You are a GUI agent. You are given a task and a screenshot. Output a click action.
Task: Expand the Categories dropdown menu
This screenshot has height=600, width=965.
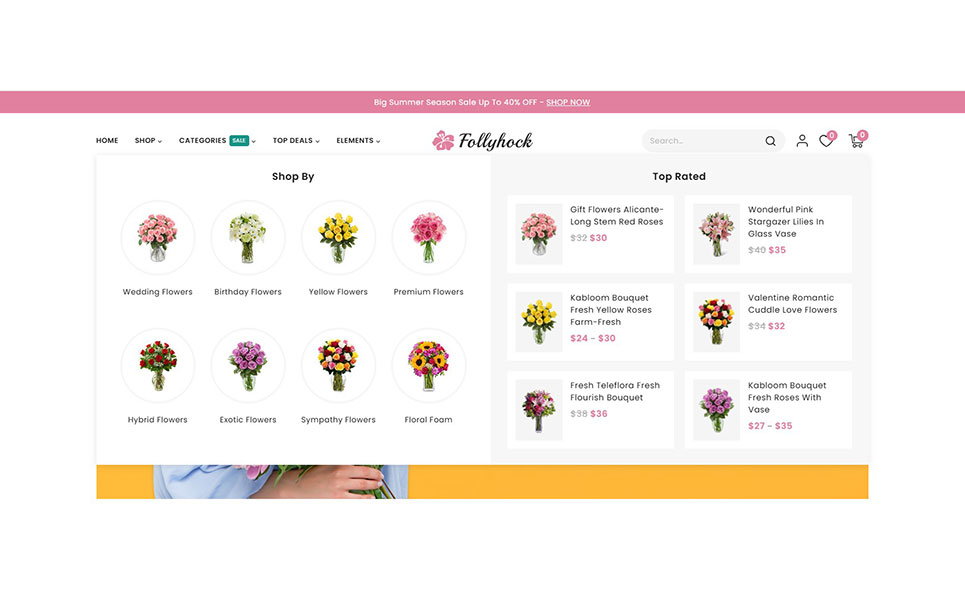(217, 140)
